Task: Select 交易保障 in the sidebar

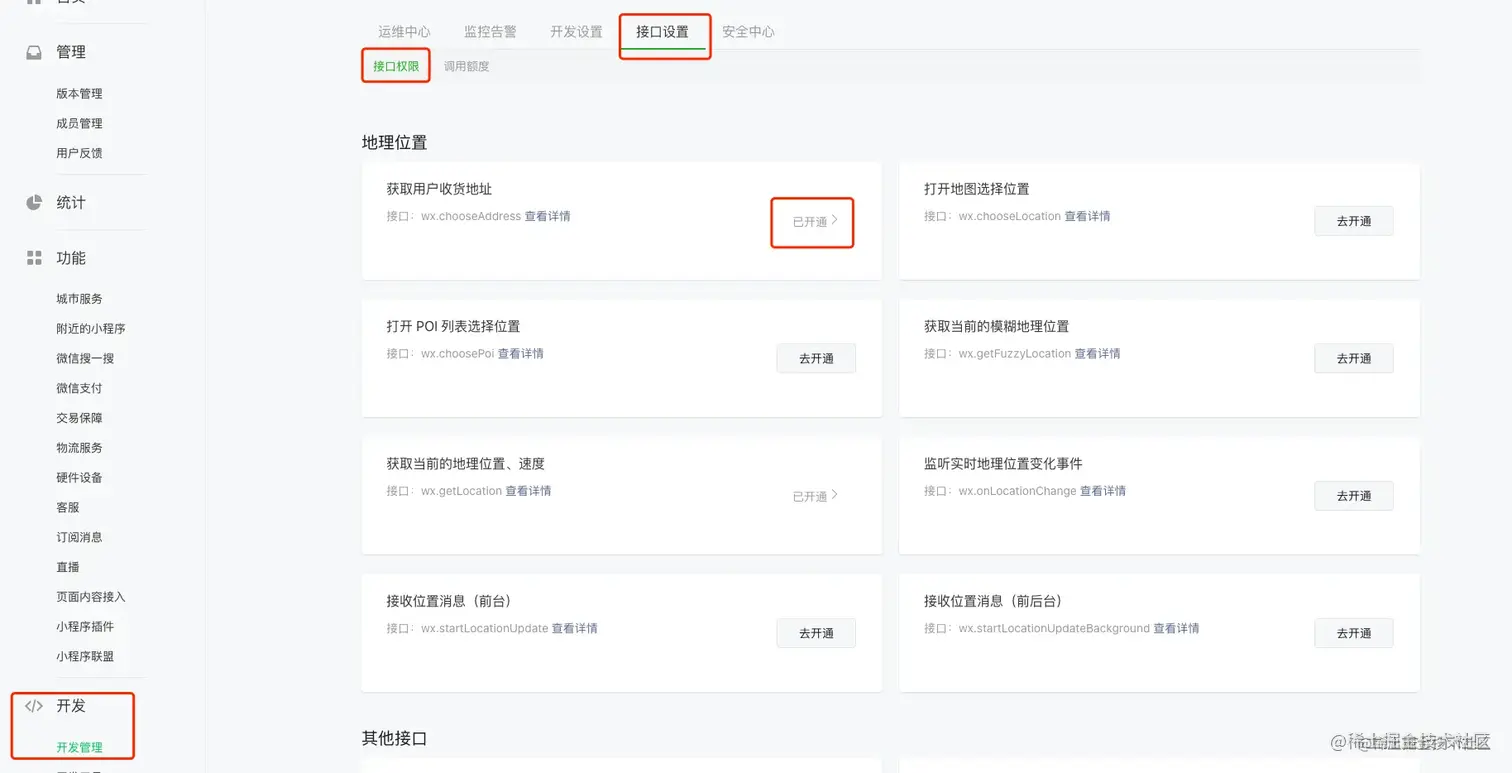Action: click(79, 418)
